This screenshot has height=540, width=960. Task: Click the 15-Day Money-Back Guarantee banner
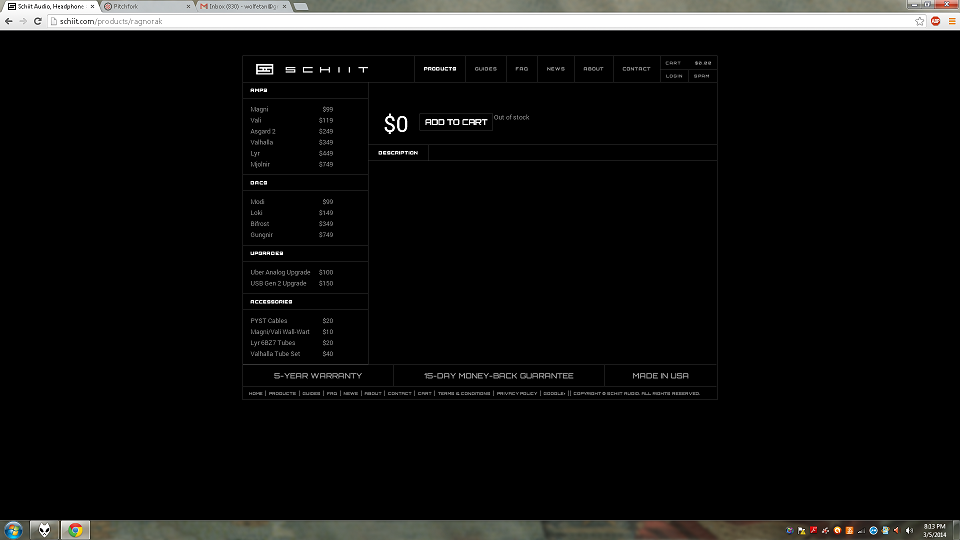click(x=498, y=375)
